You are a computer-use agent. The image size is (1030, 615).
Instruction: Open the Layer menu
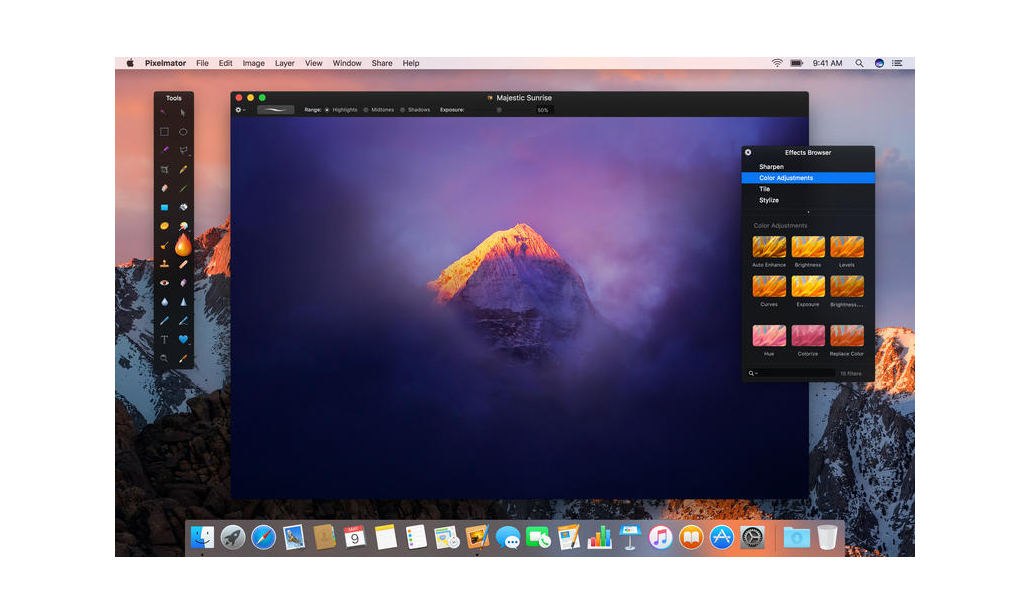pos(285,63)
